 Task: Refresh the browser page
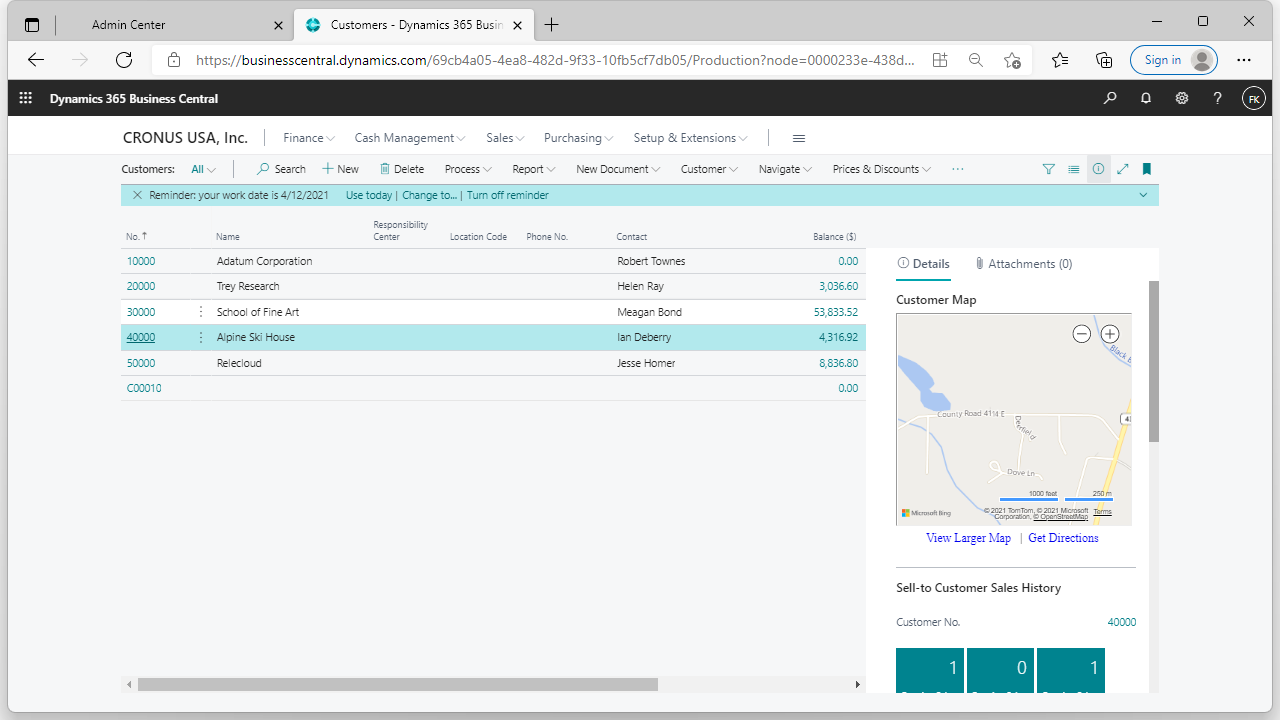[x=124, y=60]
